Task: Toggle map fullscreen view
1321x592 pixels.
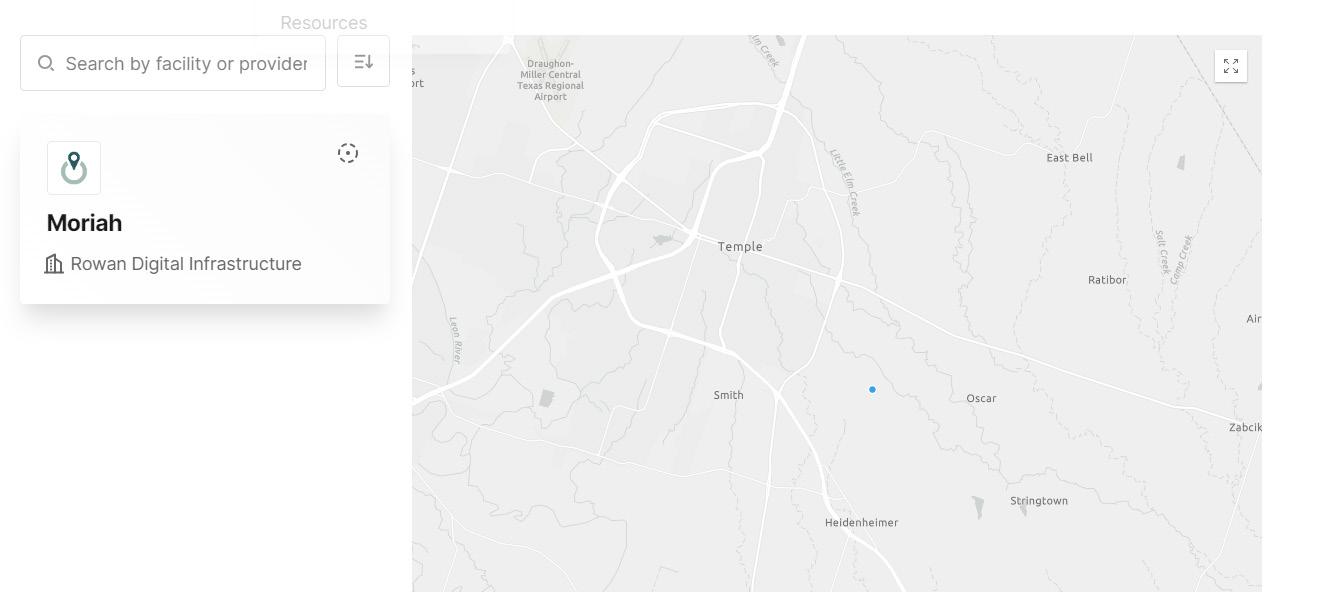Action: pos(1231,66)
